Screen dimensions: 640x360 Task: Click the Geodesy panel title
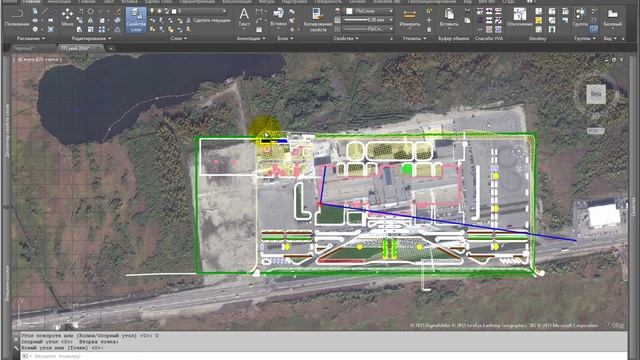(x=537, y=38)
